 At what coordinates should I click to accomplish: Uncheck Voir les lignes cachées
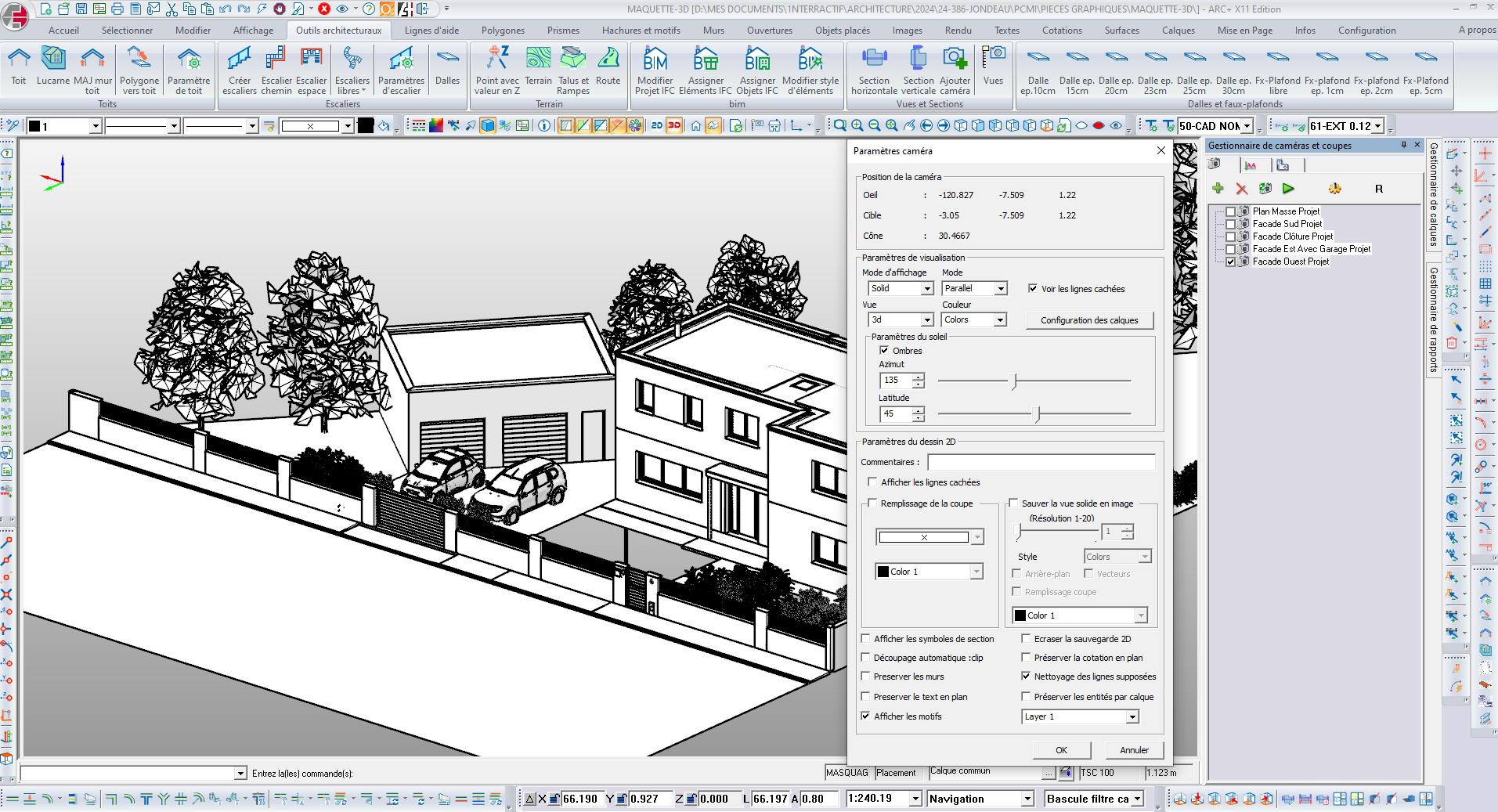tap(1033, 289)
